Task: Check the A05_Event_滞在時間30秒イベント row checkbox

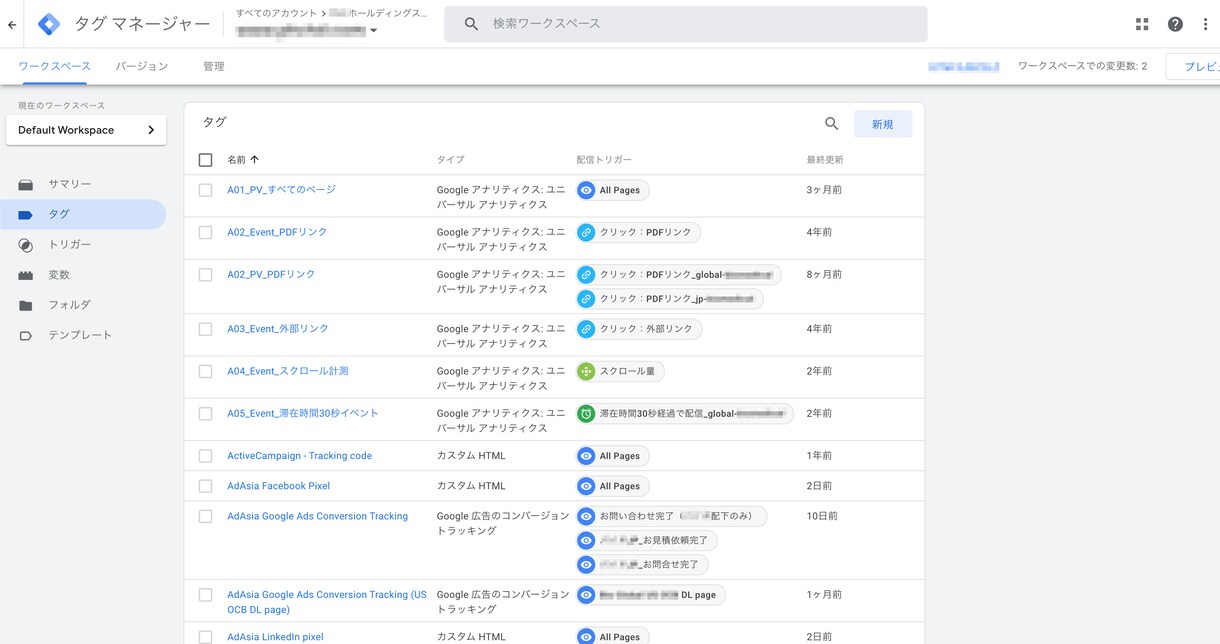Action: (x=206, y=413)
